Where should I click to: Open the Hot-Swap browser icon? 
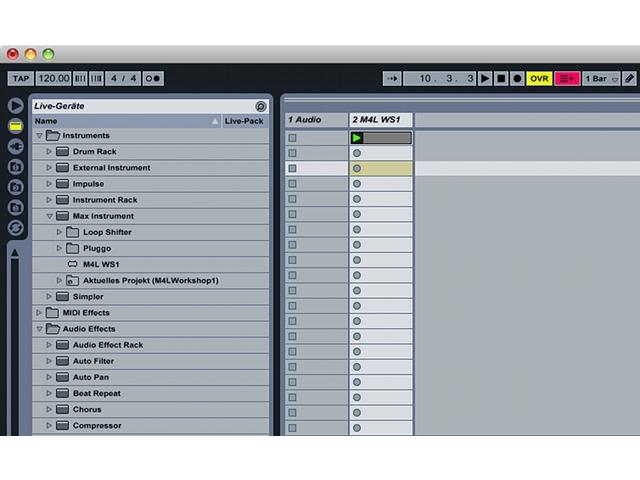(x=16, y=228)
